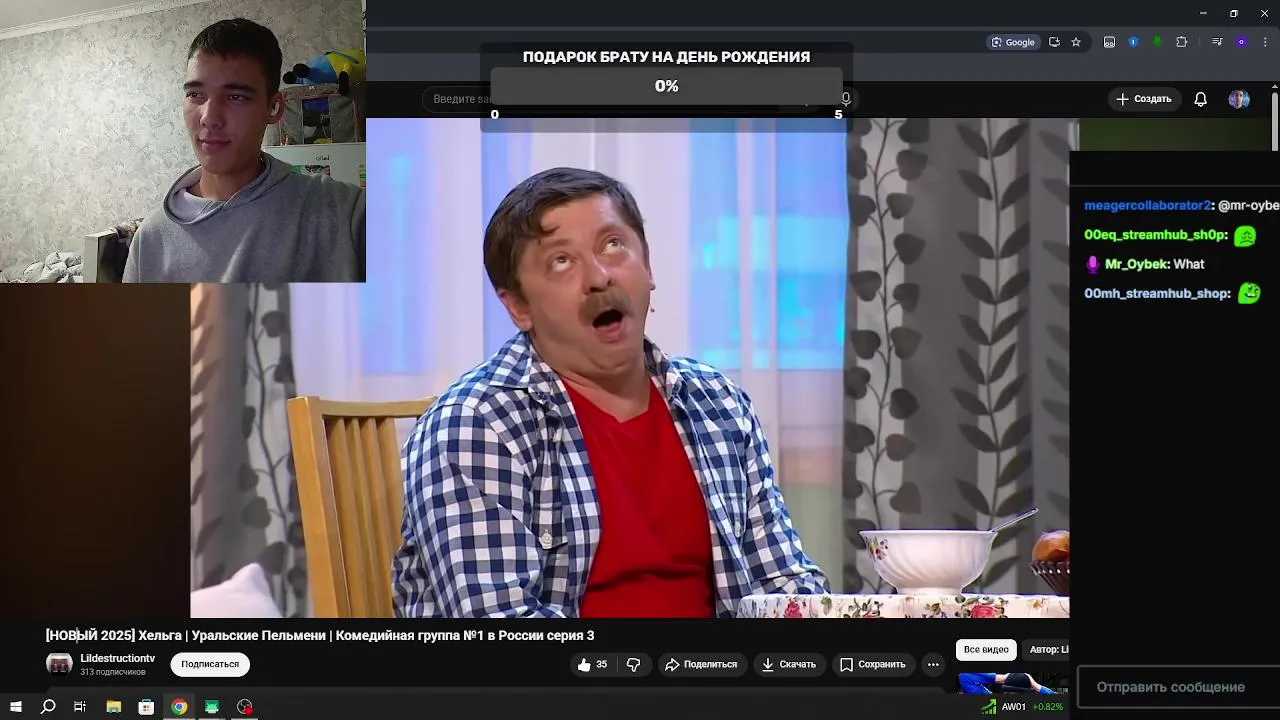Click the Создать button on YouTube

[1144, 99]
